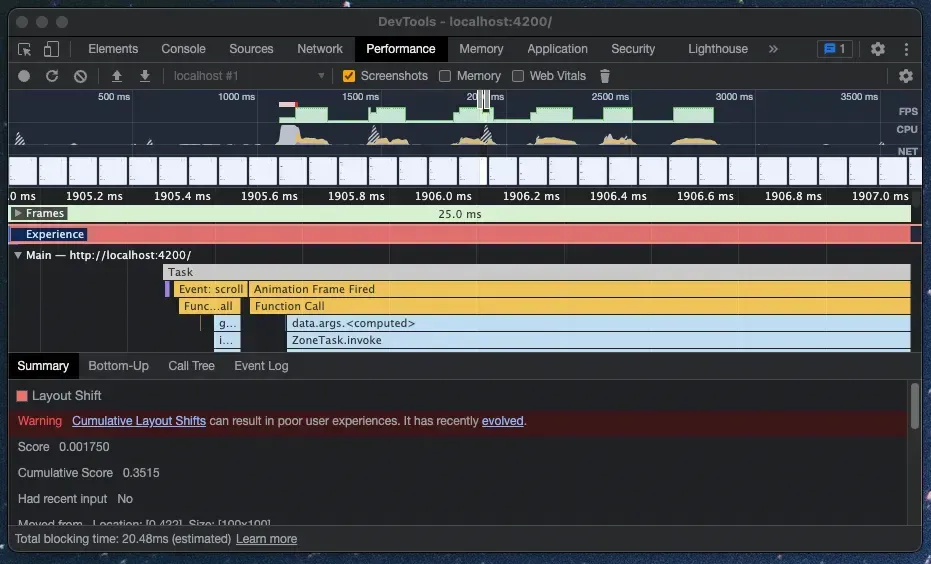Click the save profile download icon

point(145,76)
